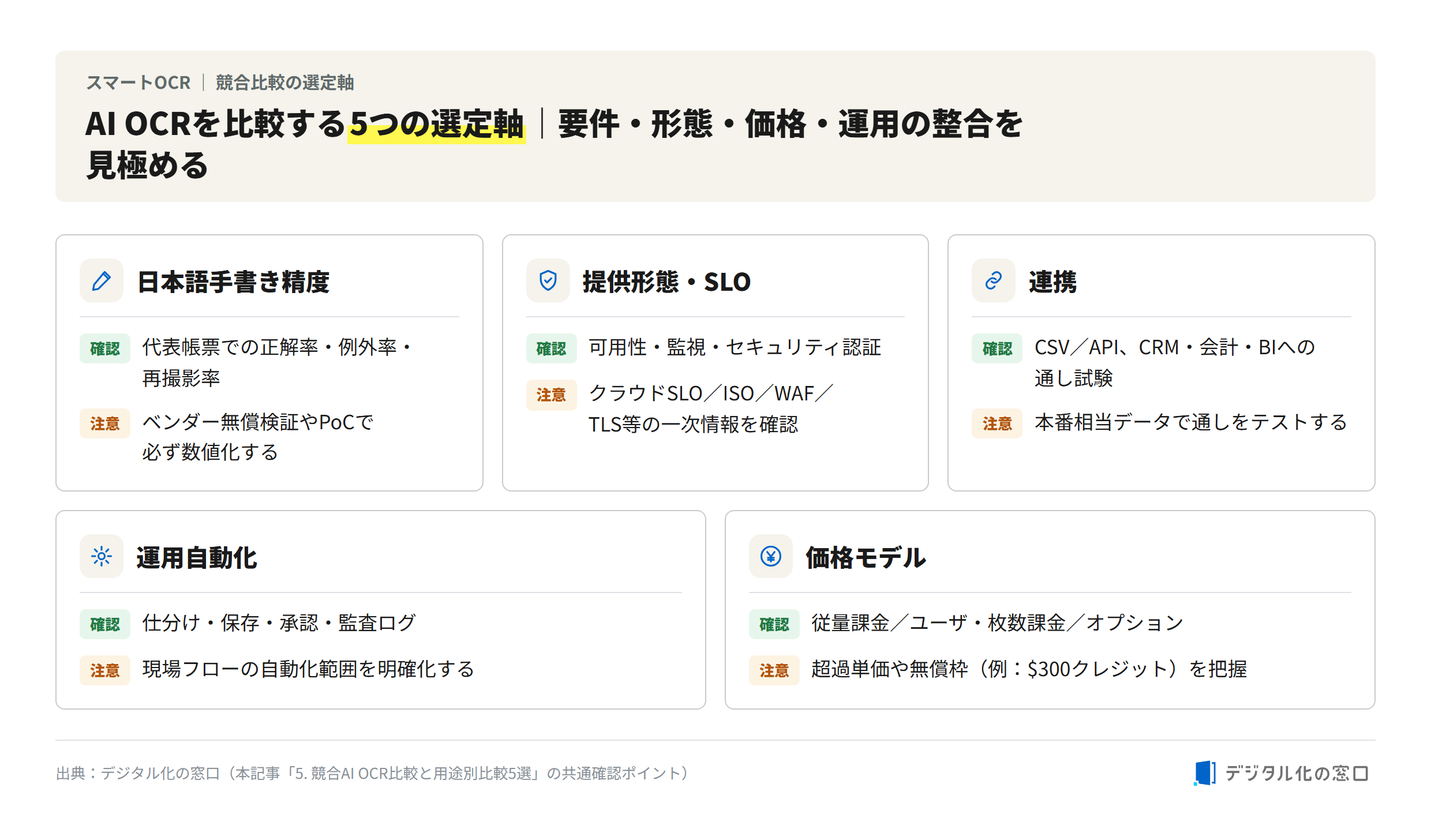
Task: Click the デジタル化の窓口 brand name text
Action: [x=1297, y=773]
